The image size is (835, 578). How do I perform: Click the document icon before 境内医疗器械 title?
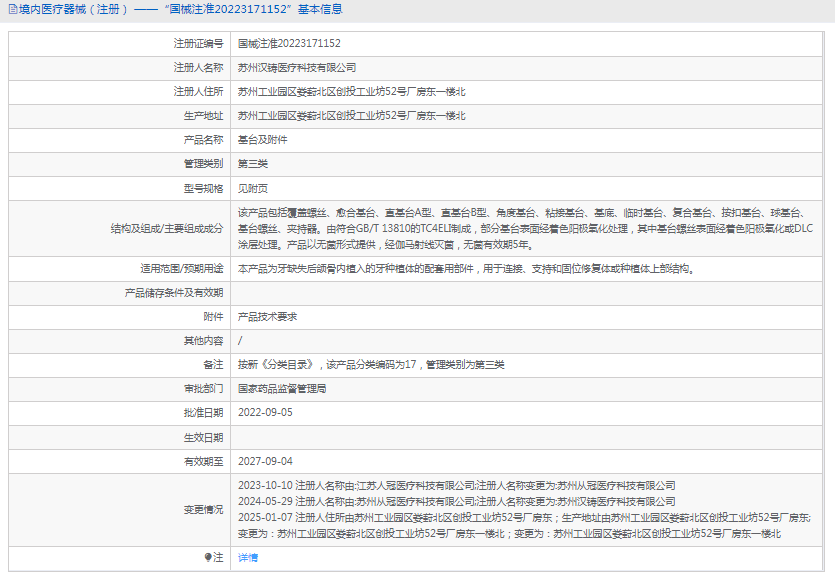13,10
